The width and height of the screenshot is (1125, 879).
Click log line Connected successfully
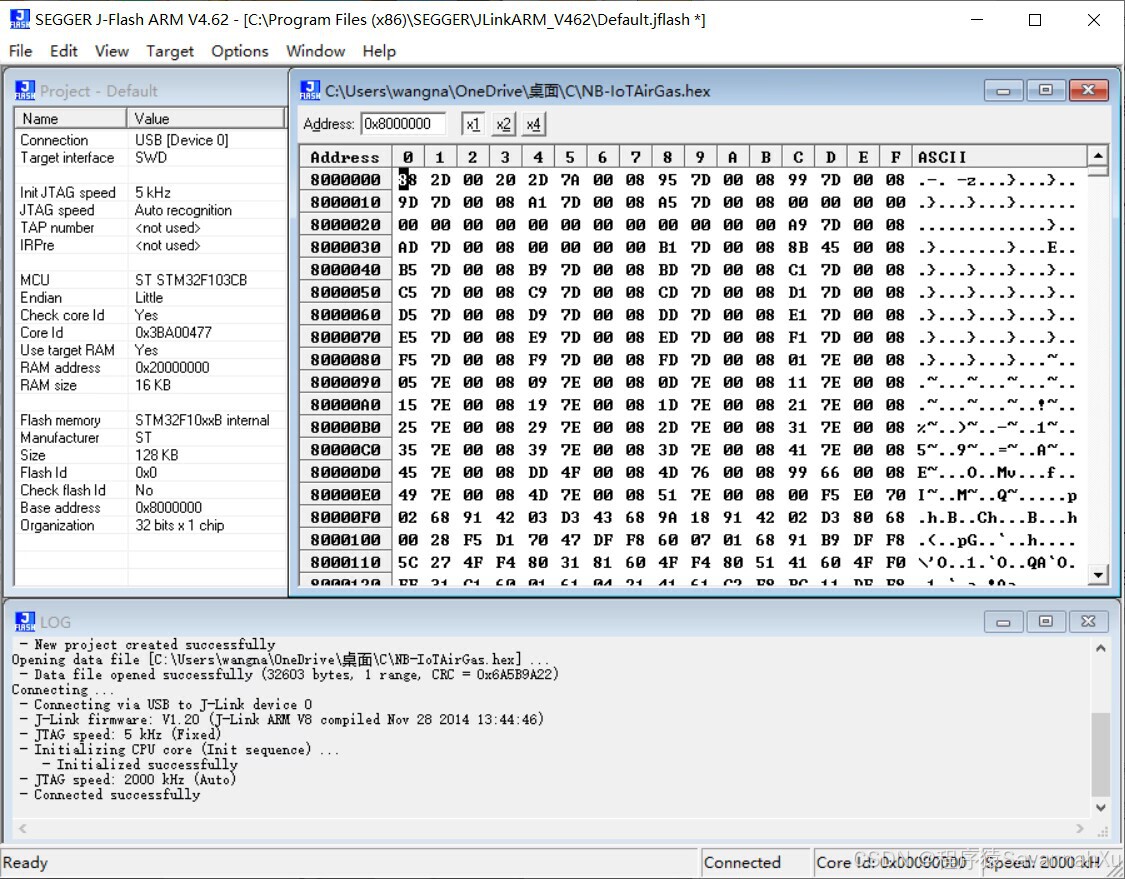[x=117, y=795]
